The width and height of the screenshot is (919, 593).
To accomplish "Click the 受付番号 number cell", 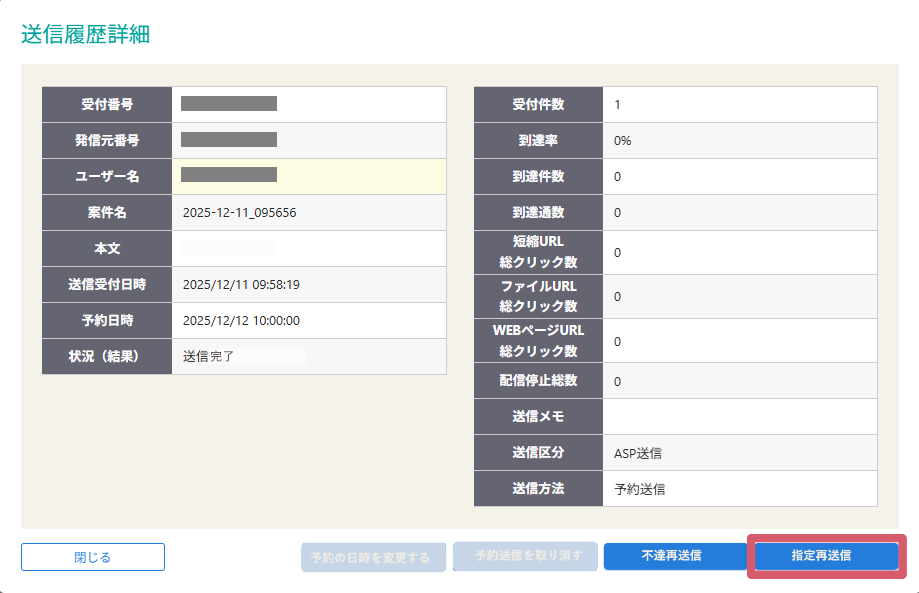I will coord(307,104).
